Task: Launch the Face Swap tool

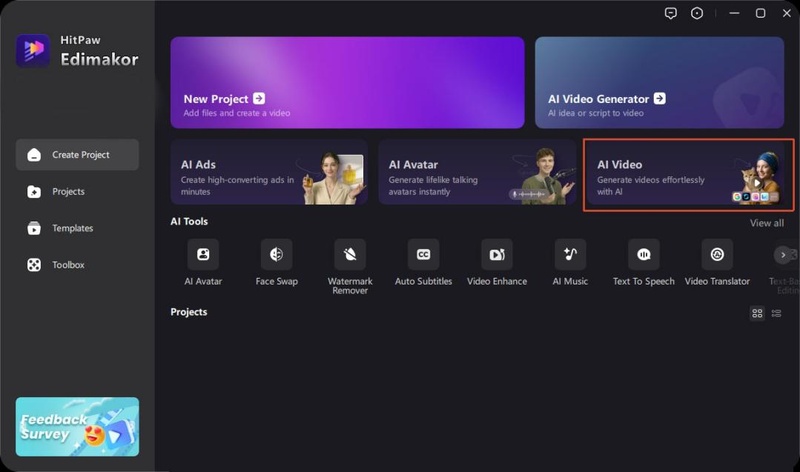Action: (x=277, y=254)
